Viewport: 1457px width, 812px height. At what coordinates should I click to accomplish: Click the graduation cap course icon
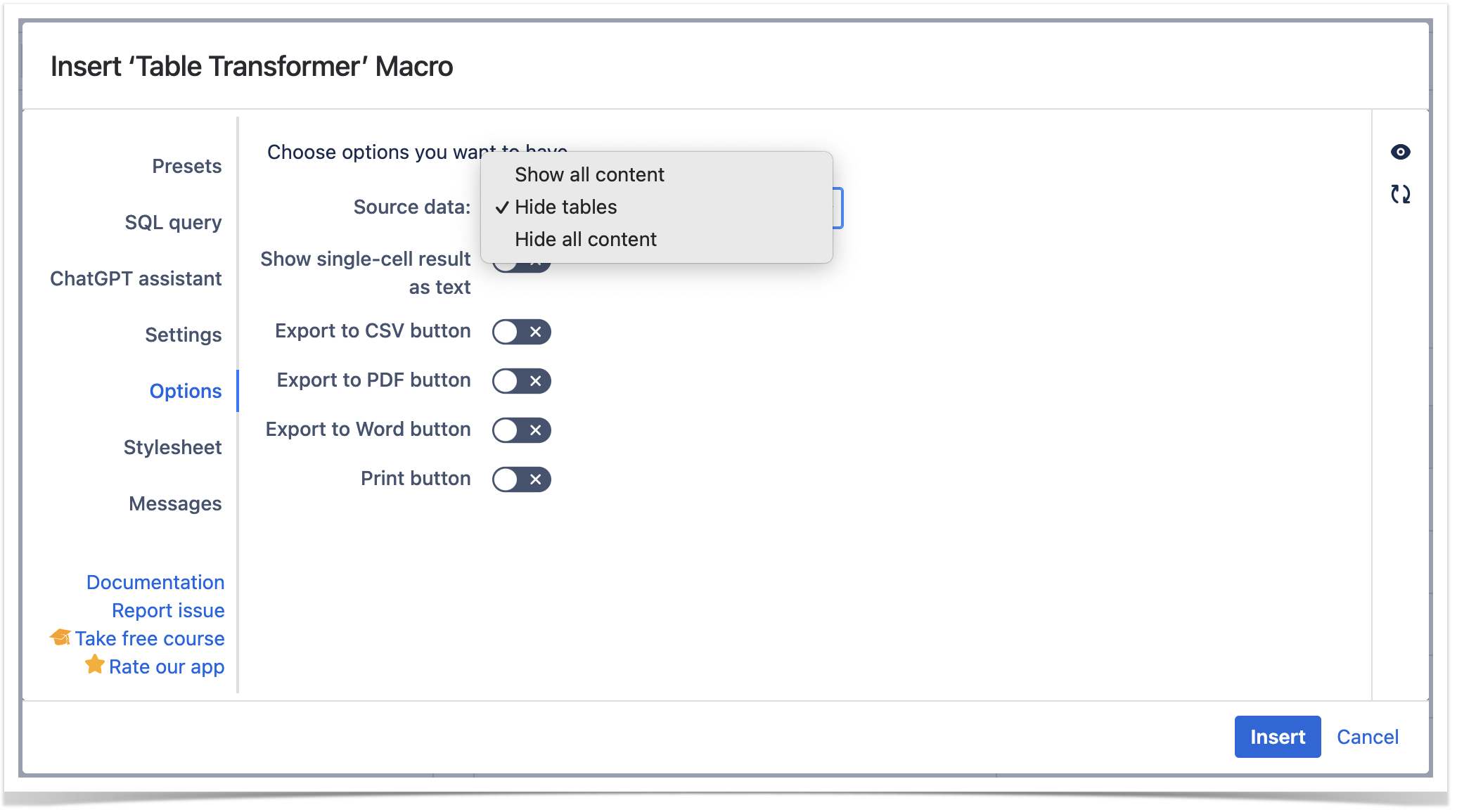tap(60, 638)
